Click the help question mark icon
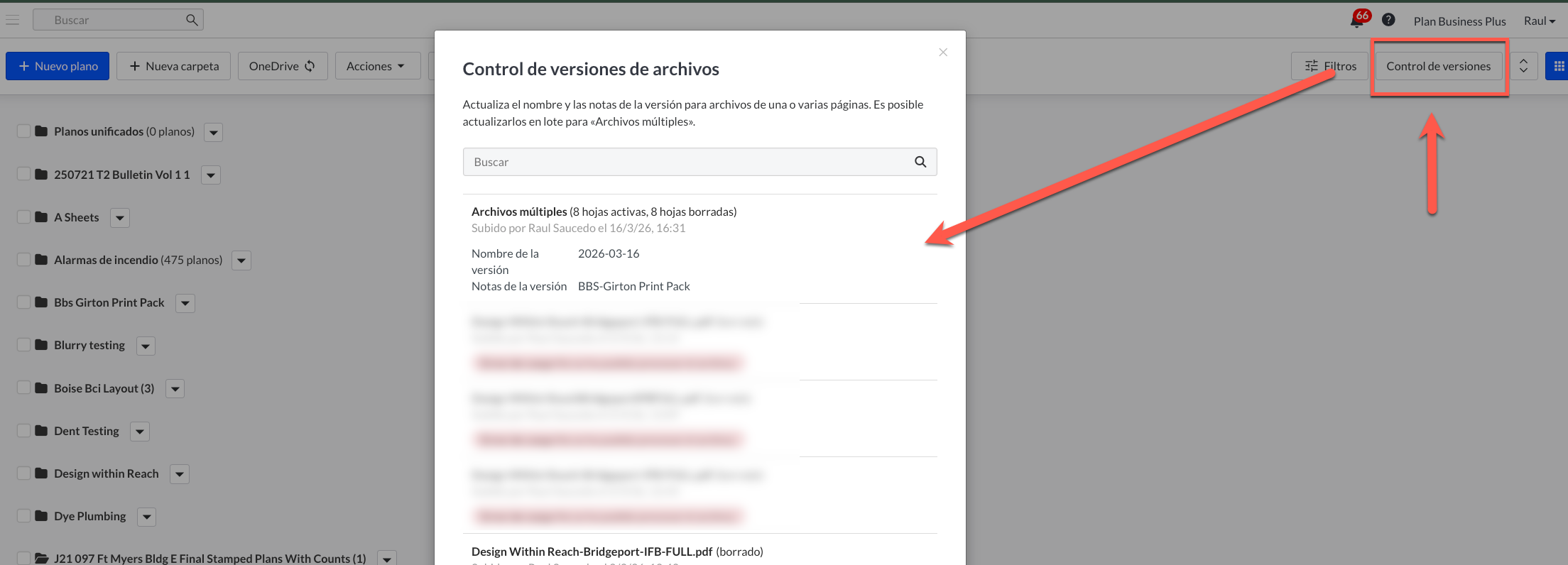This screenshot has width=1568, height=565. 1388,20
